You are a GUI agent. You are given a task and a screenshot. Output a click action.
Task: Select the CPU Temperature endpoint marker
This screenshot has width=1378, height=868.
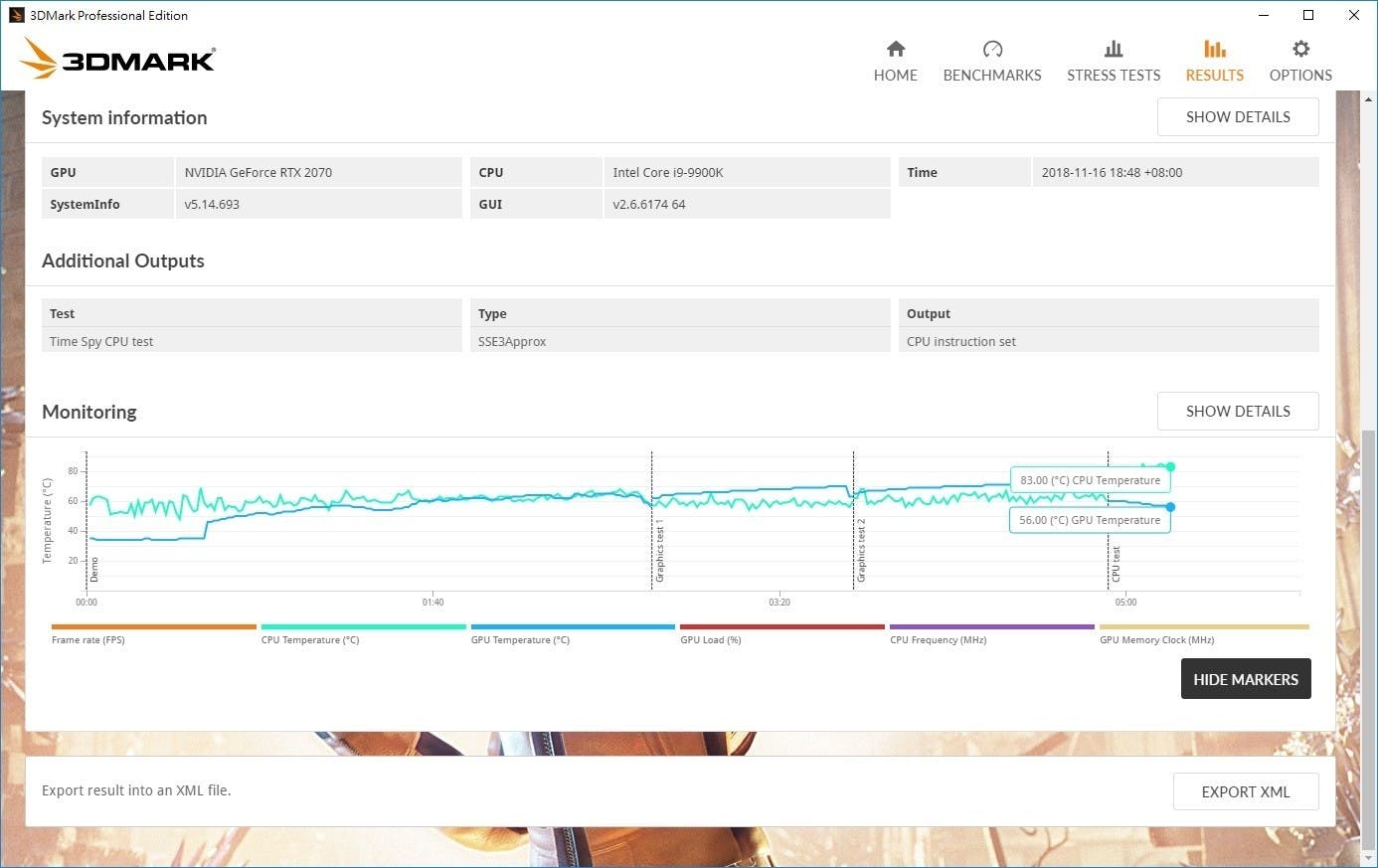(1170, 466)
